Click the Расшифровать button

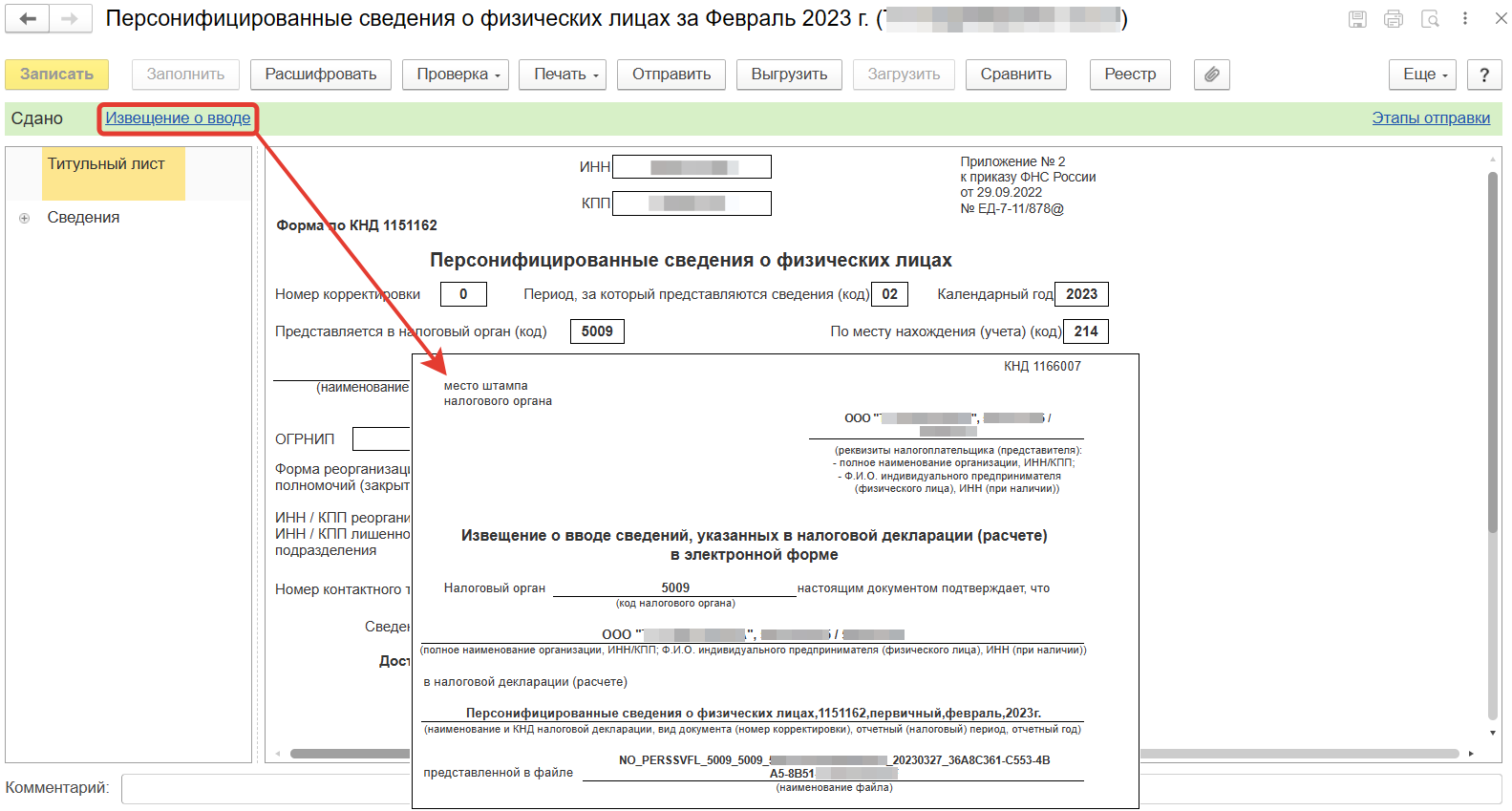pos(321,75)
